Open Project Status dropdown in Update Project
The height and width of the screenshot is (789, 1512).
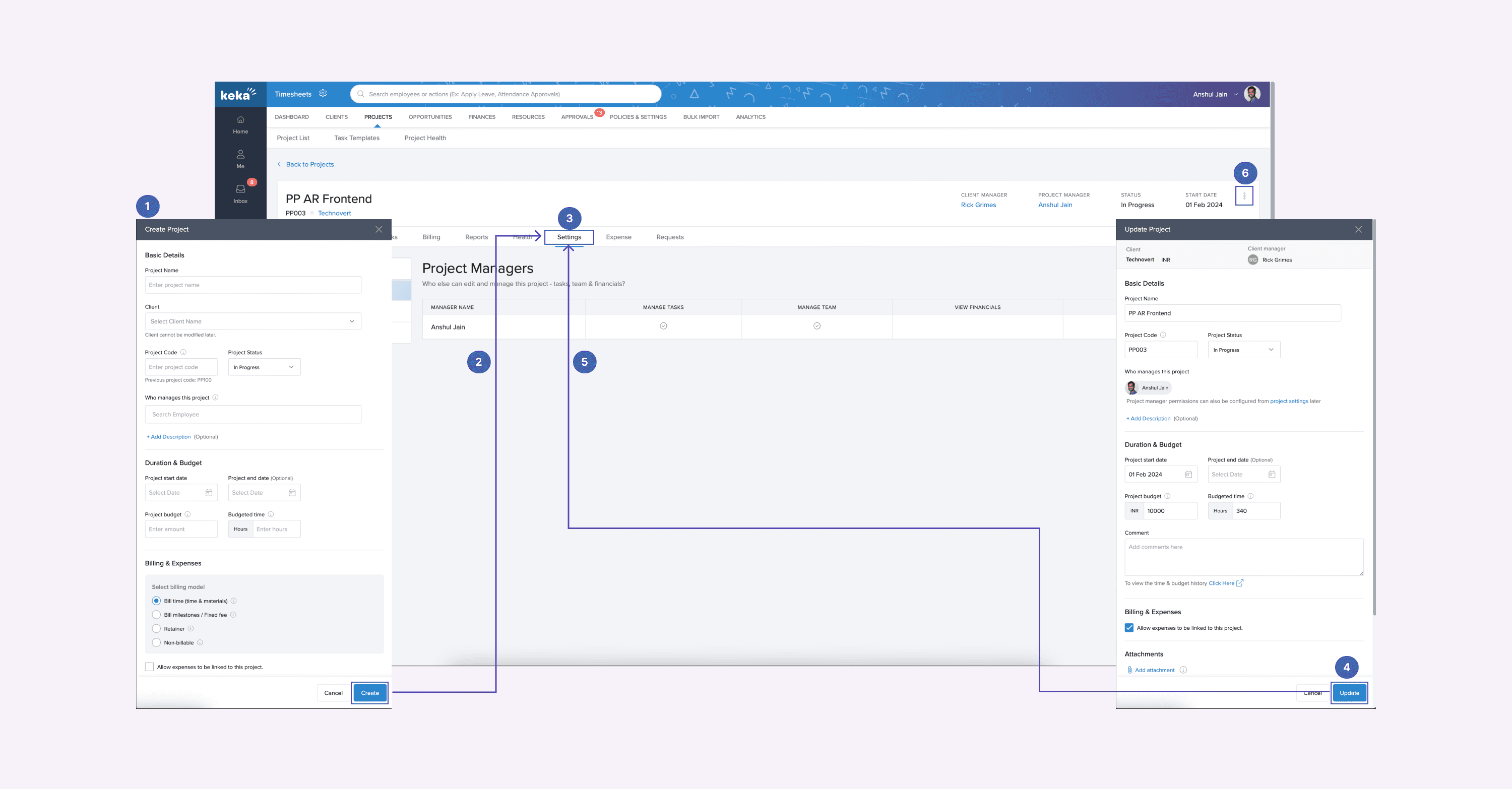(1244, 350)
